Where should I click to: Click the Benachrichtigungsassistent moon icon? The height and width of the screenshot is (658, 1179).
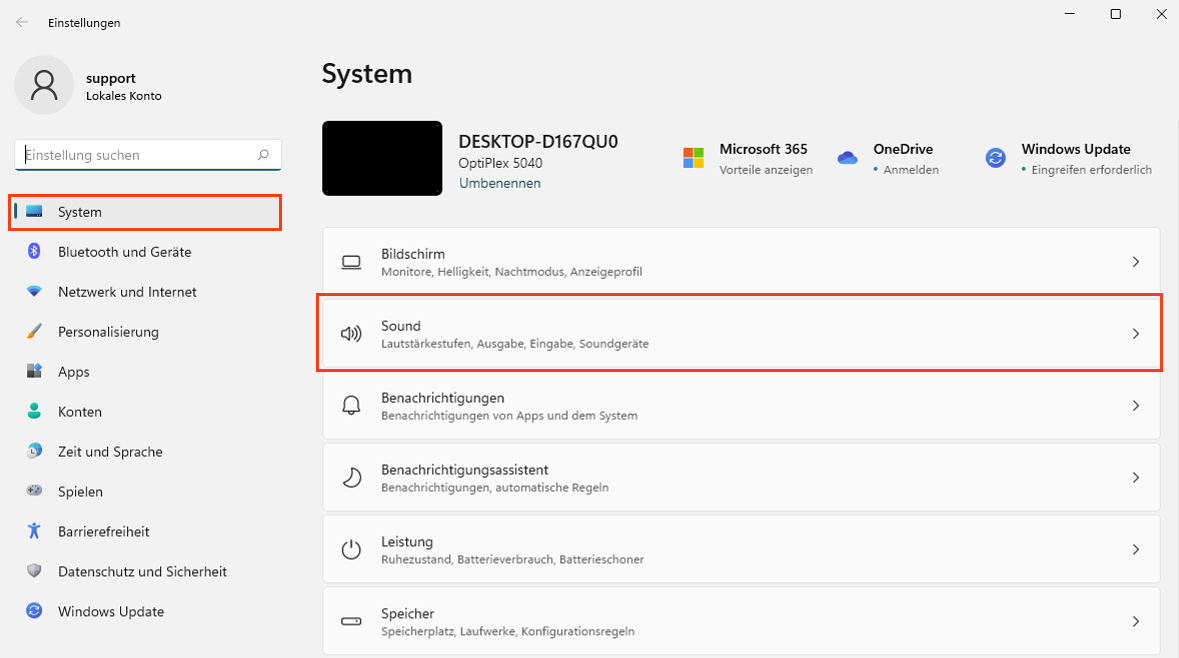point(351,478)
